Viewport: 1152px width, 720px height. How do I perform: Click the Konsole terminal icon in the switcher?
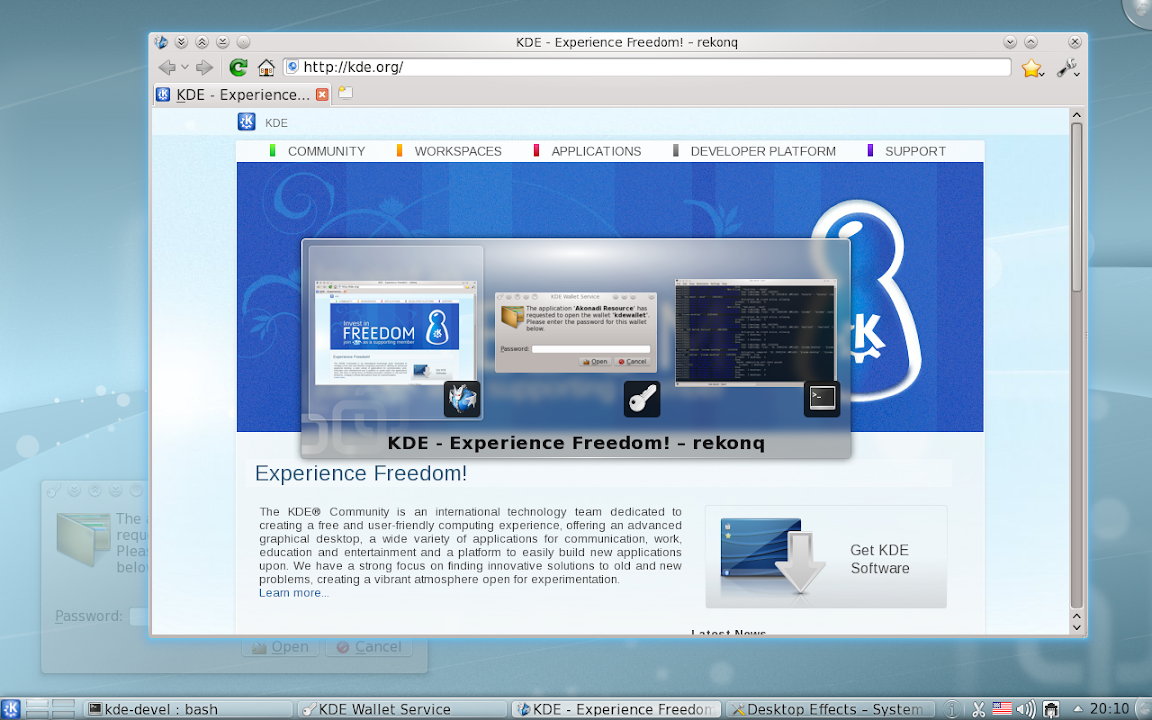tap(822, 399)
